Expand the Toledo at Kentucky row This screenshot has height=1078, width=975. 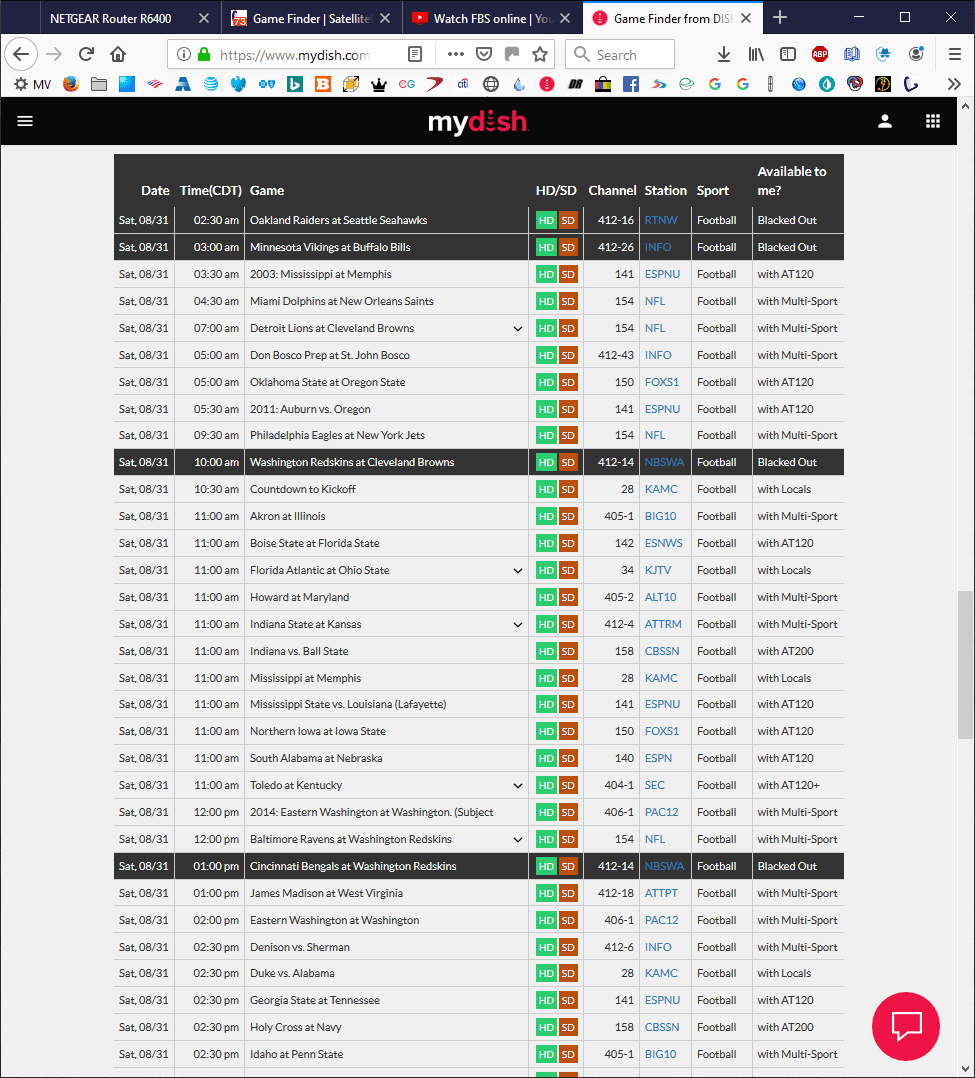tap(518, 786)
